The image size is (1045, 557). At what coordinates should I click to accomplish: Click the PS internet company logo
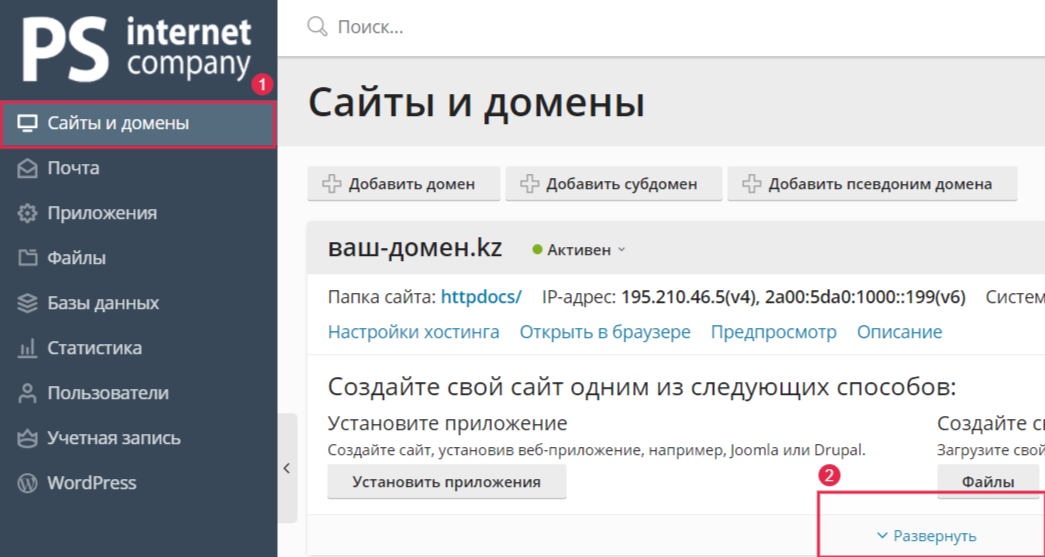[137, 49]
